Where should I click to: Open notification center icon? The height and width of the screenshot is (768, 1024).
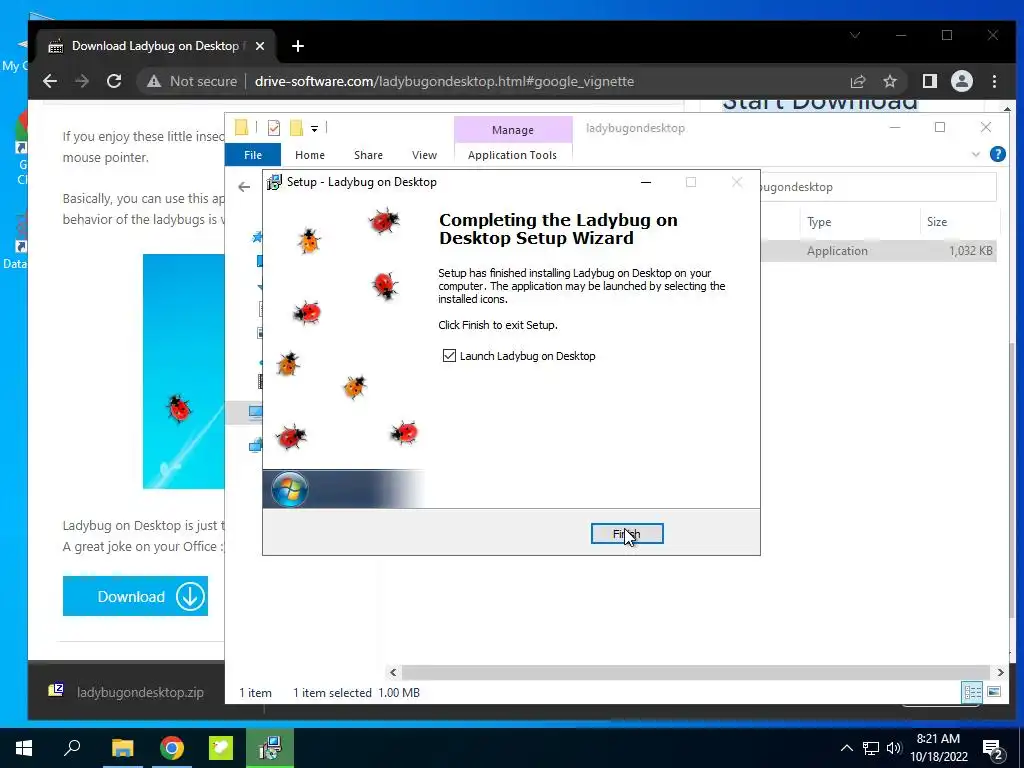coord(994,748)
